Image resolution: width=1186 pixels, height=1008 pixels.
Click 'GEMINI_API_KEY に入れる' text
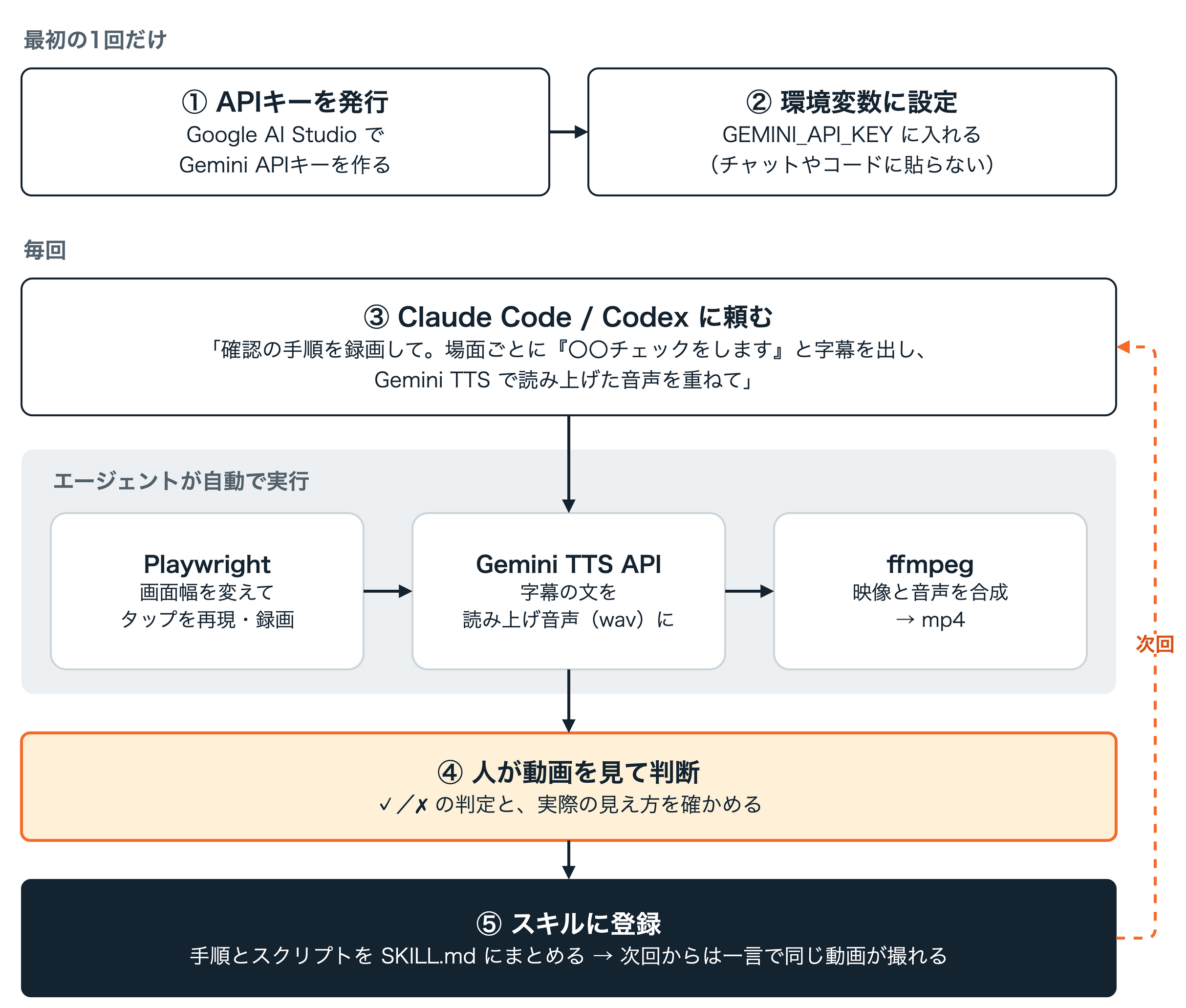pos(851,135)
